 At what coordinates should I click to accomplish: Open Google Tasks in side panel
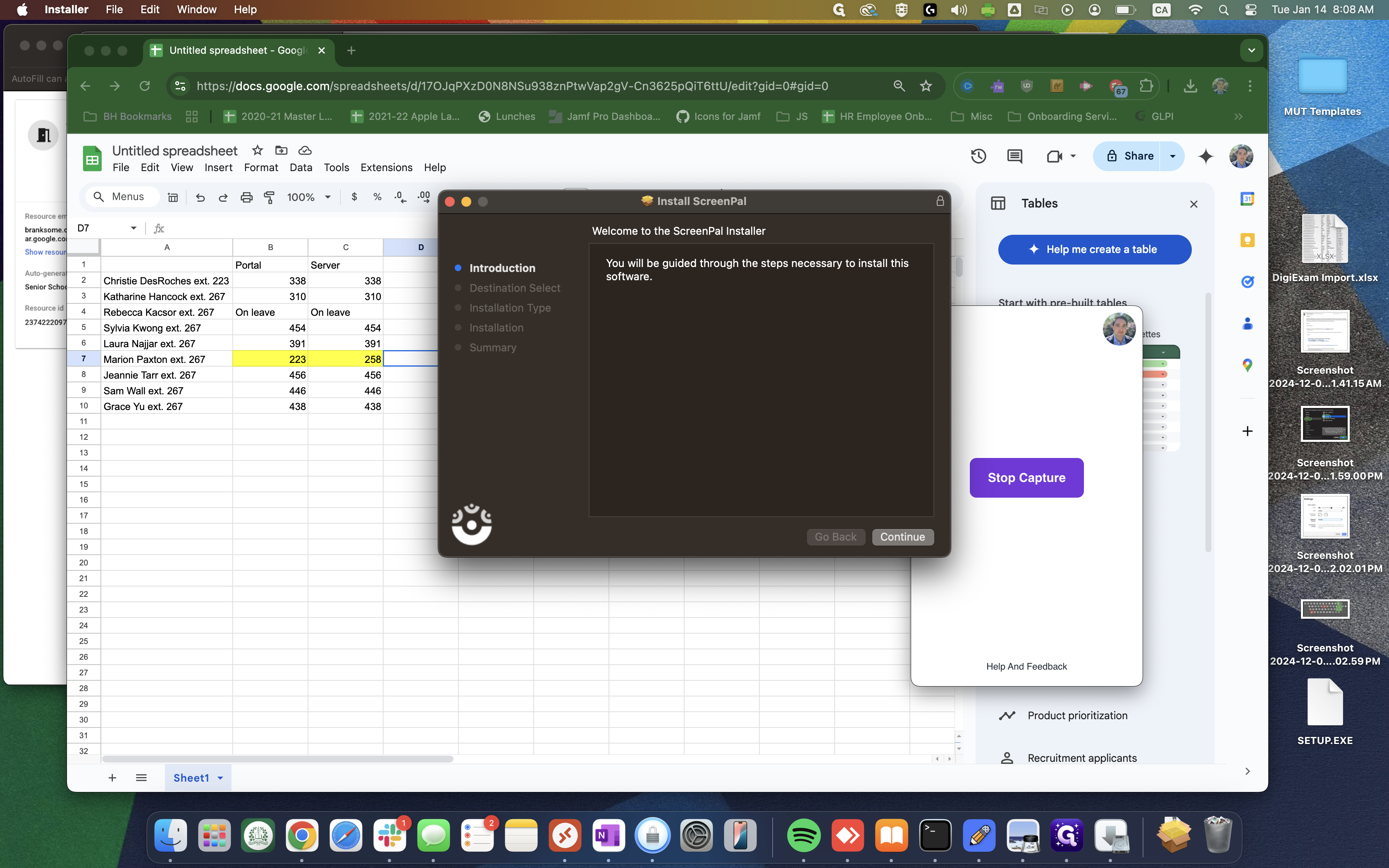tap(1247, 281)
